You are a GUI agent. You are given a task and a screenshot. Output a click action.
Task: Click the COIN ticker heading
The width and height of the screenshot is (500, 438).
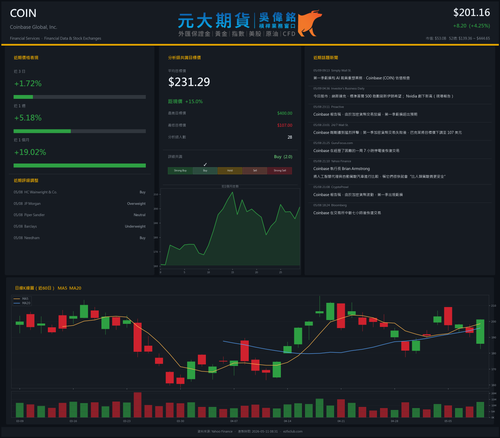[x=23, y=13]
